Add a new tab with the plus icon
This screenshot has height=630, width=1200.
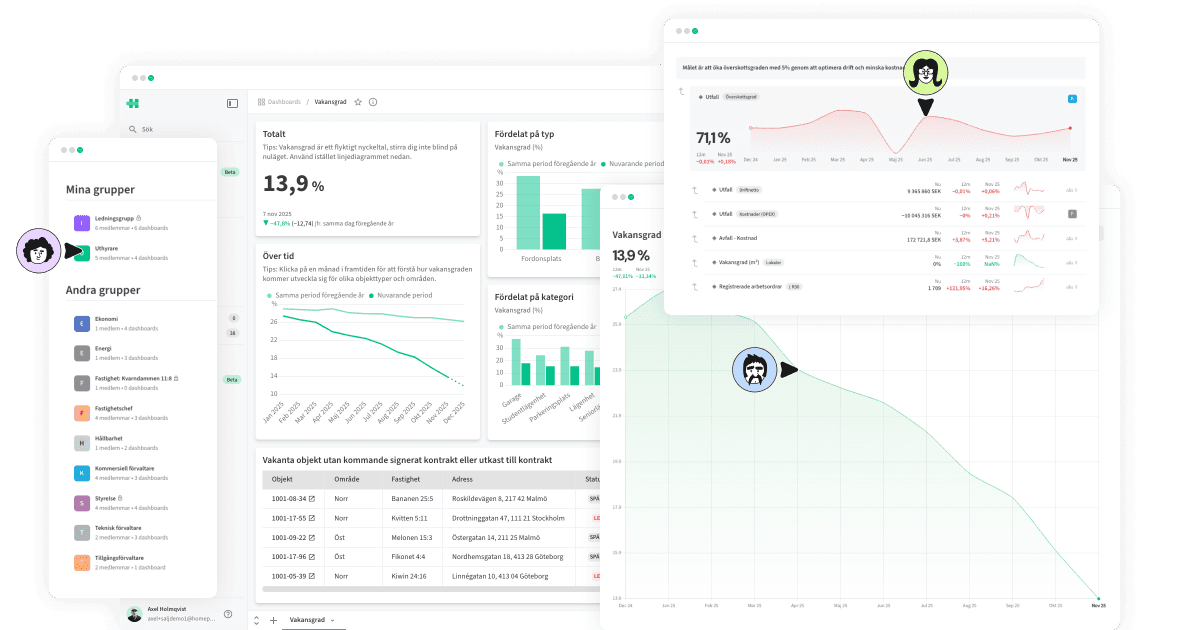274,620
